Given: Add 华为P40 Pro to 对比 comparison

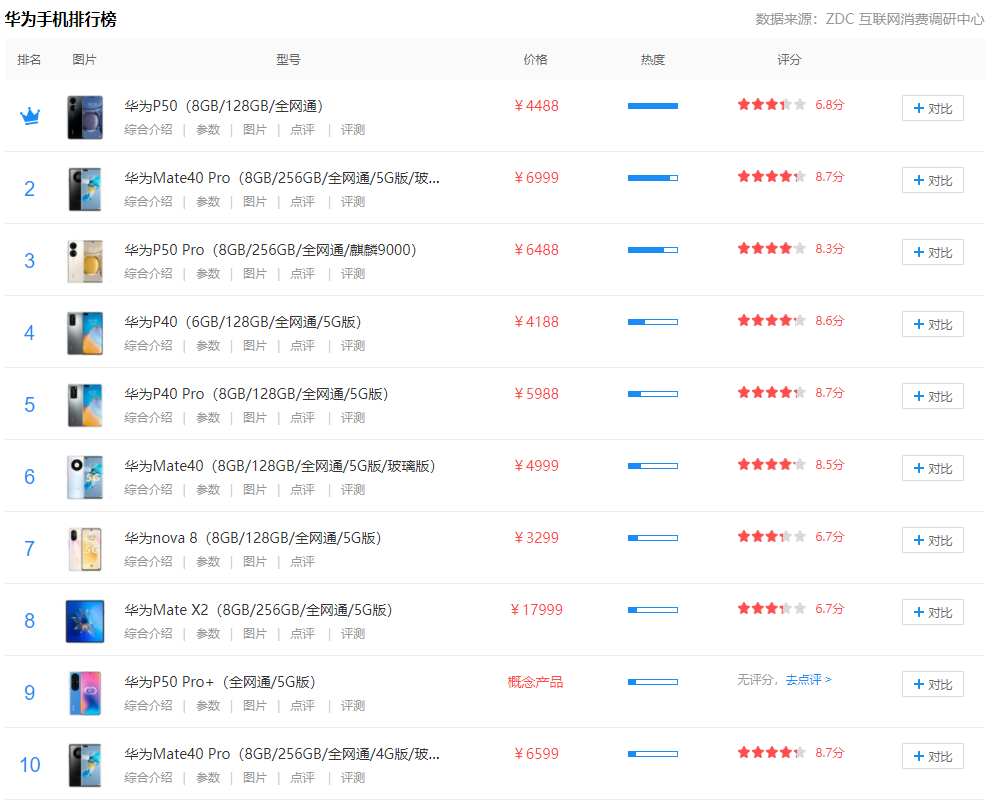Looking at the screenshot, I should (933, 397).
